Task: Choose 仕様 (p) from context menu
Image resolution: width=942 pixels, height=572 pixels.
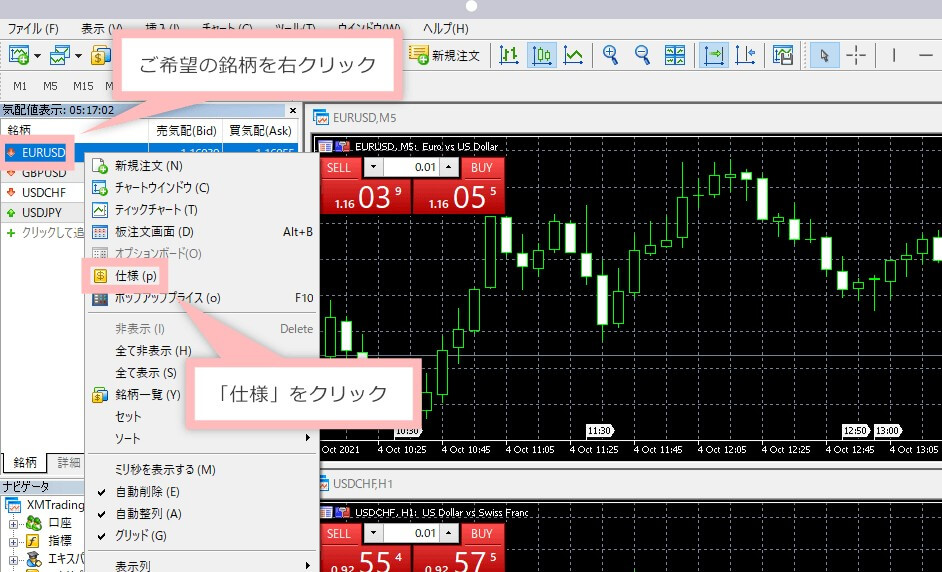Action: [136, 276]
